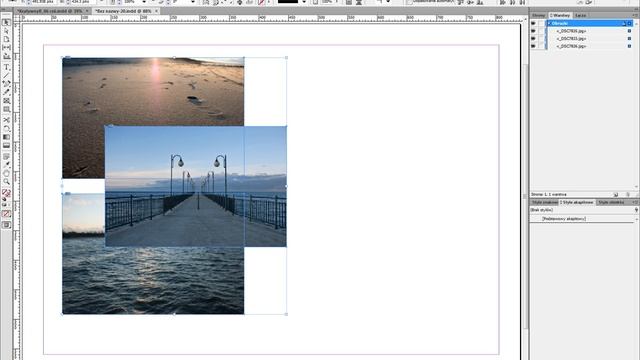
Task: Switch to the Strony panel tab
Action: point(538,16)
